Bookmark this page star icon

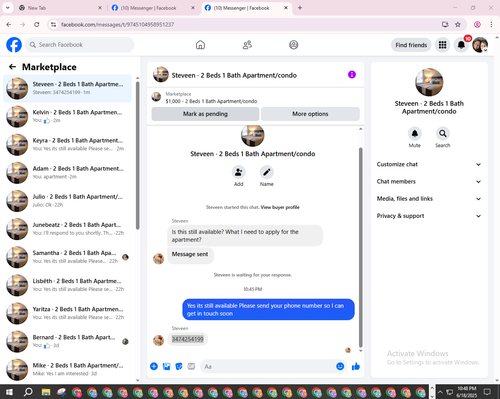pyautogui.click(x=458, y=24)
